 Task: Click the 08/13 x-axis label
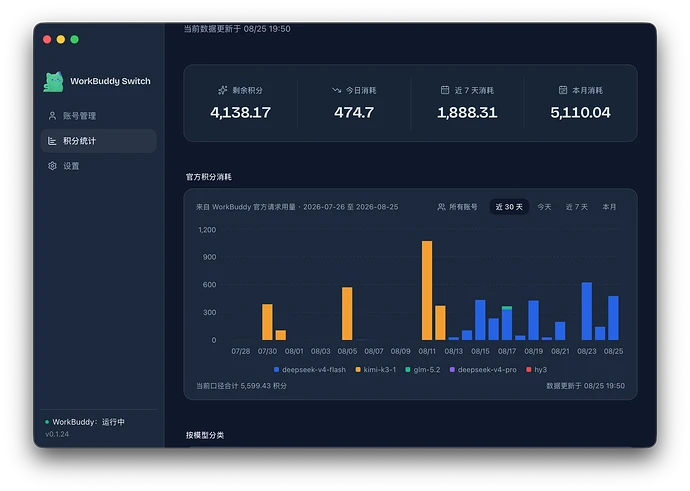point(454,351)
